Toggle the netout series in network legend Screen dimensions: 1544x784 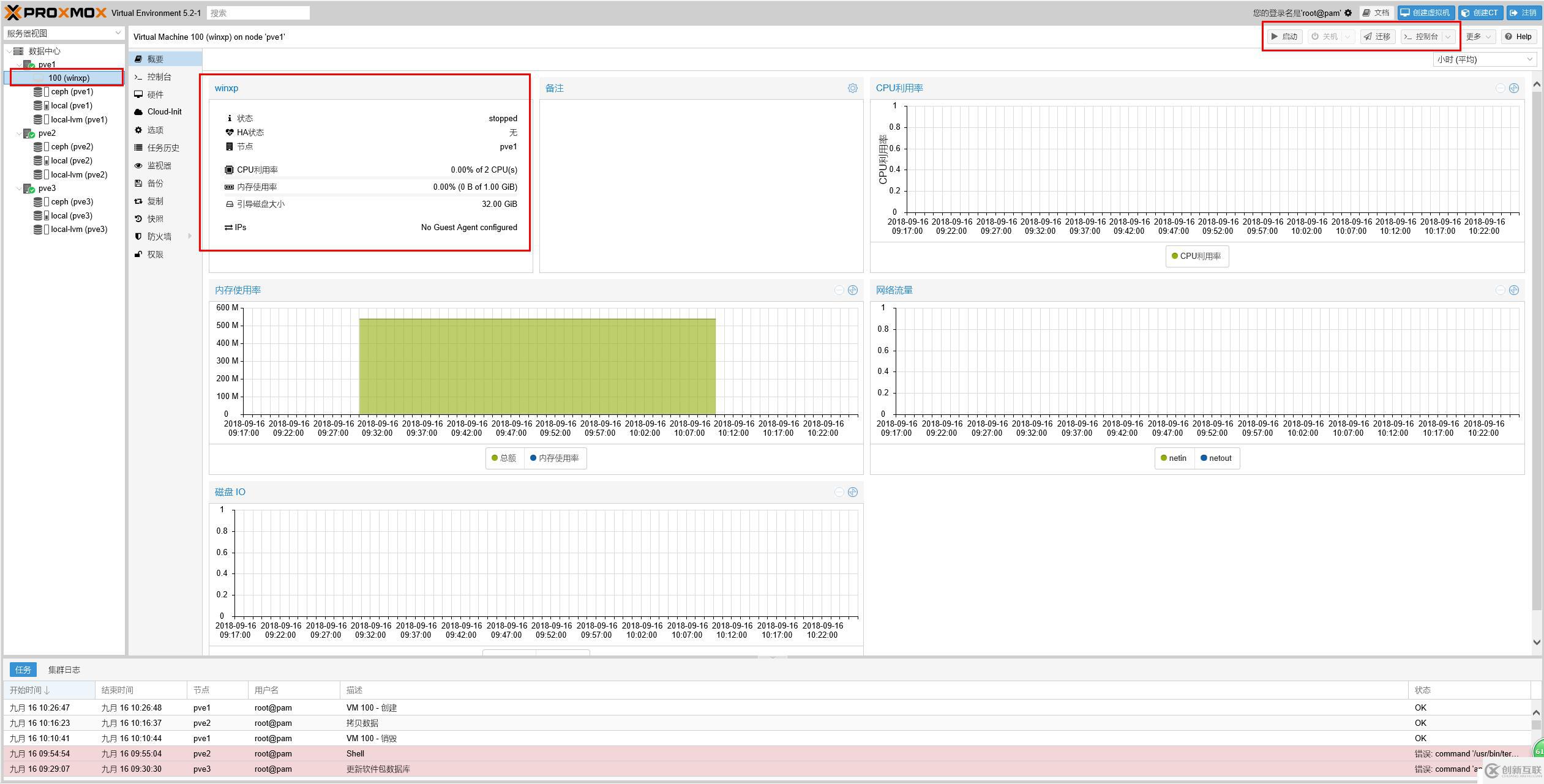pos(1216,458)
